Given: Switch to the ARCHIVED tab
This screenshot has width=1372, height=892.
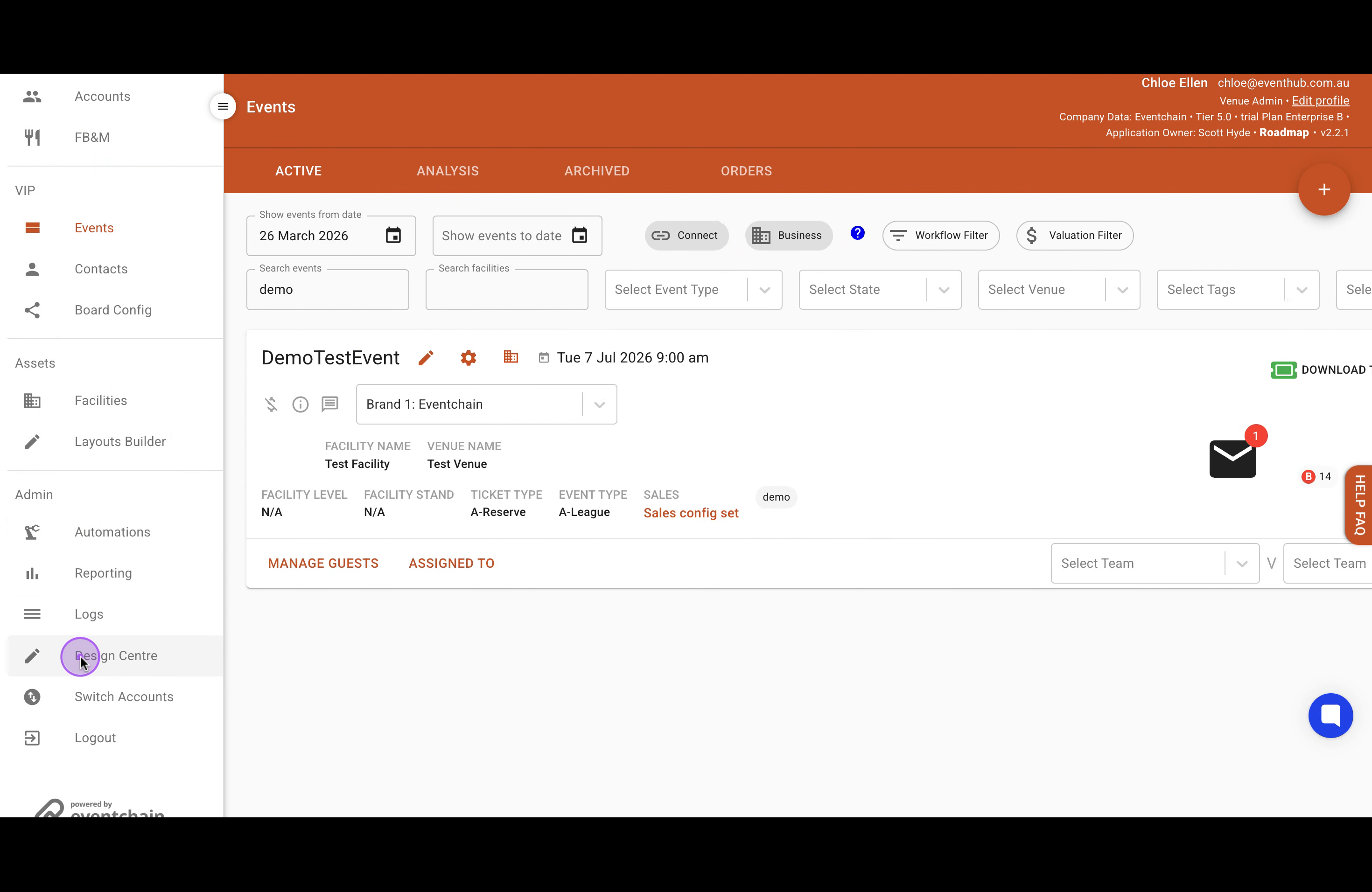Looking at the screenshot, I should pos(597,171).
